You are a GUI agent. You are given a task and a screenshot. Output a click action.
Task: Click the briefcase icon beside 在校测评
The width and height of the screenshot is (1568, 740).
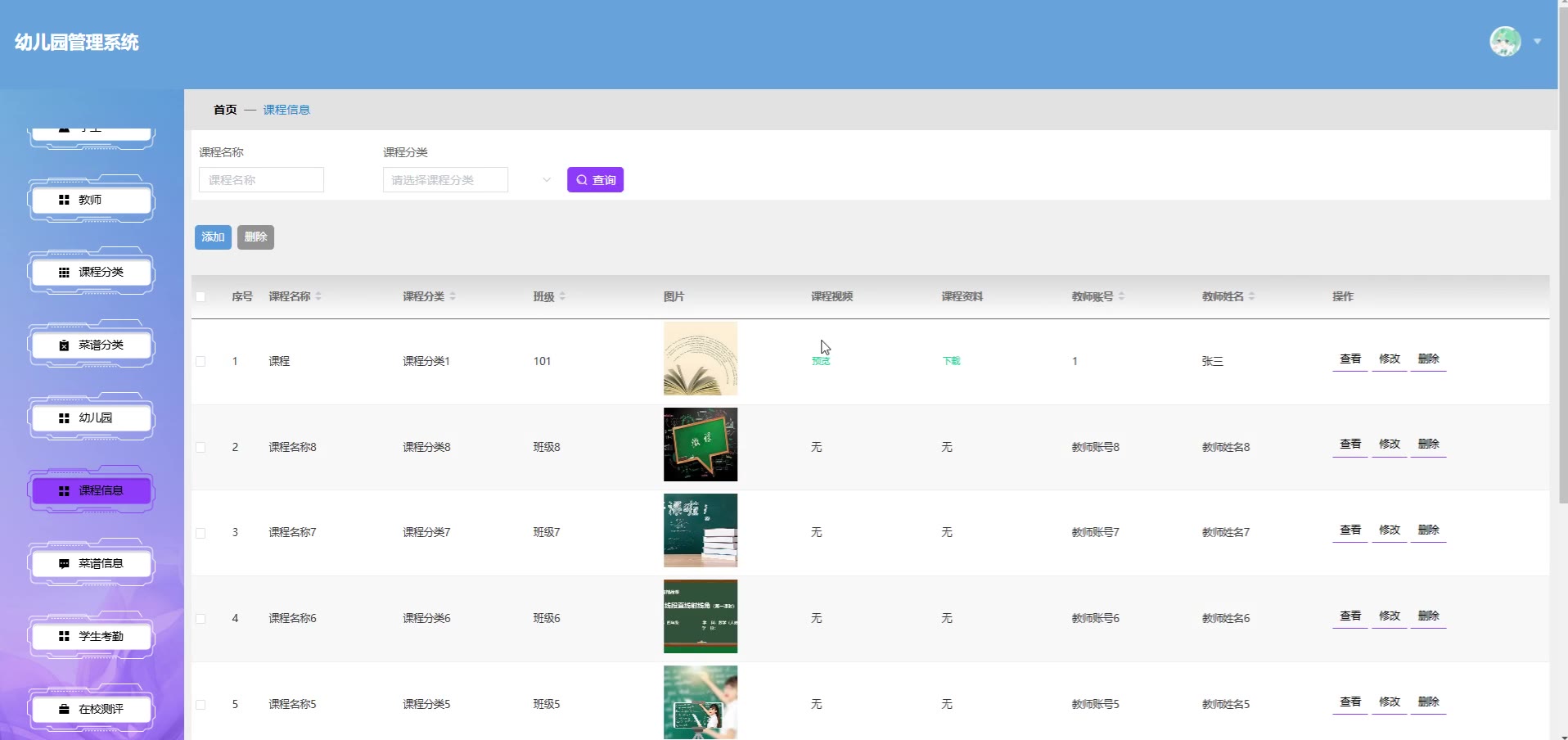click(x=64, y=710)
